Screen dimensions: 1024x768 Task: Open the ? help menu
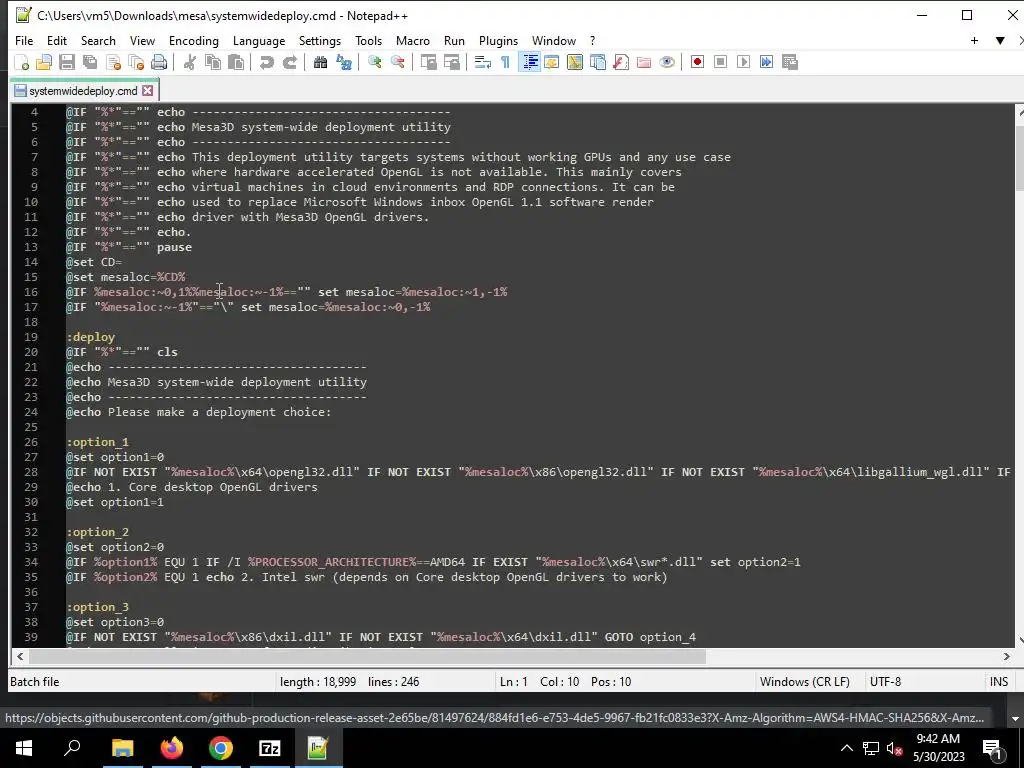tap(592, 40)
